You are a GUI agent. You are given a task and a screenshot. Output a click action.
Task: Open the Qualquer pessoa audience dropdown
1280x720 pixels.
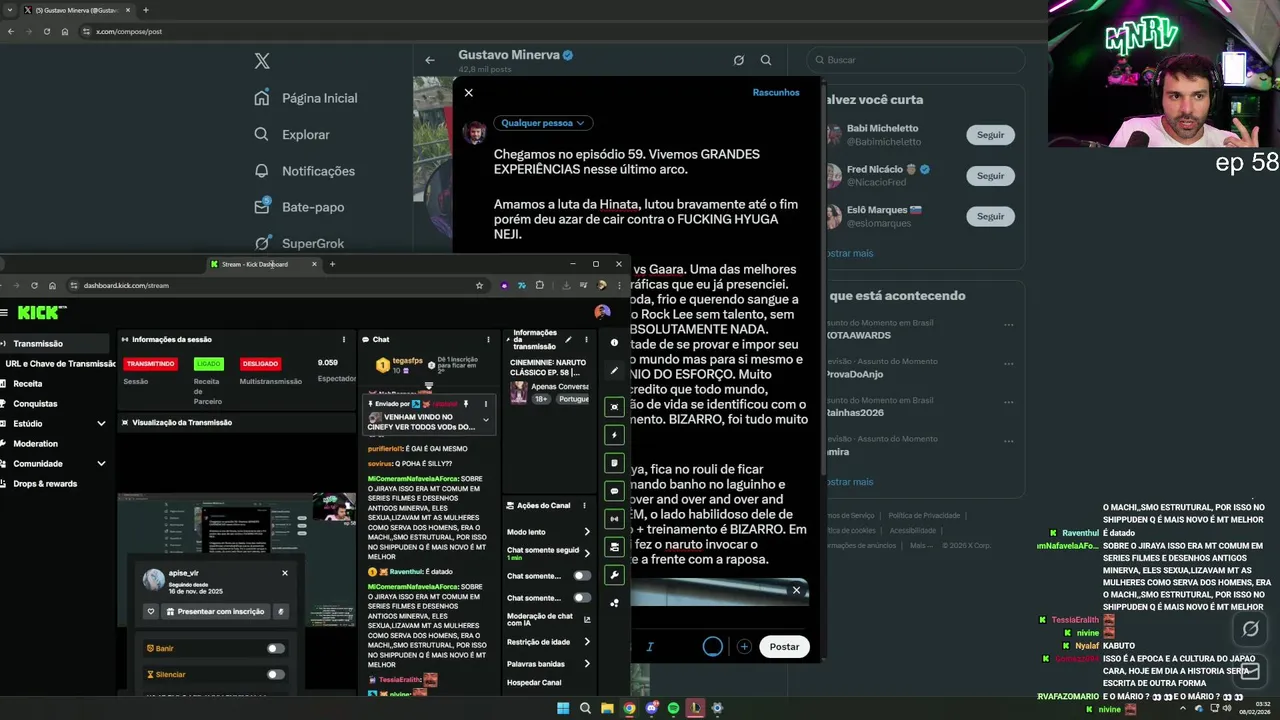543,123
